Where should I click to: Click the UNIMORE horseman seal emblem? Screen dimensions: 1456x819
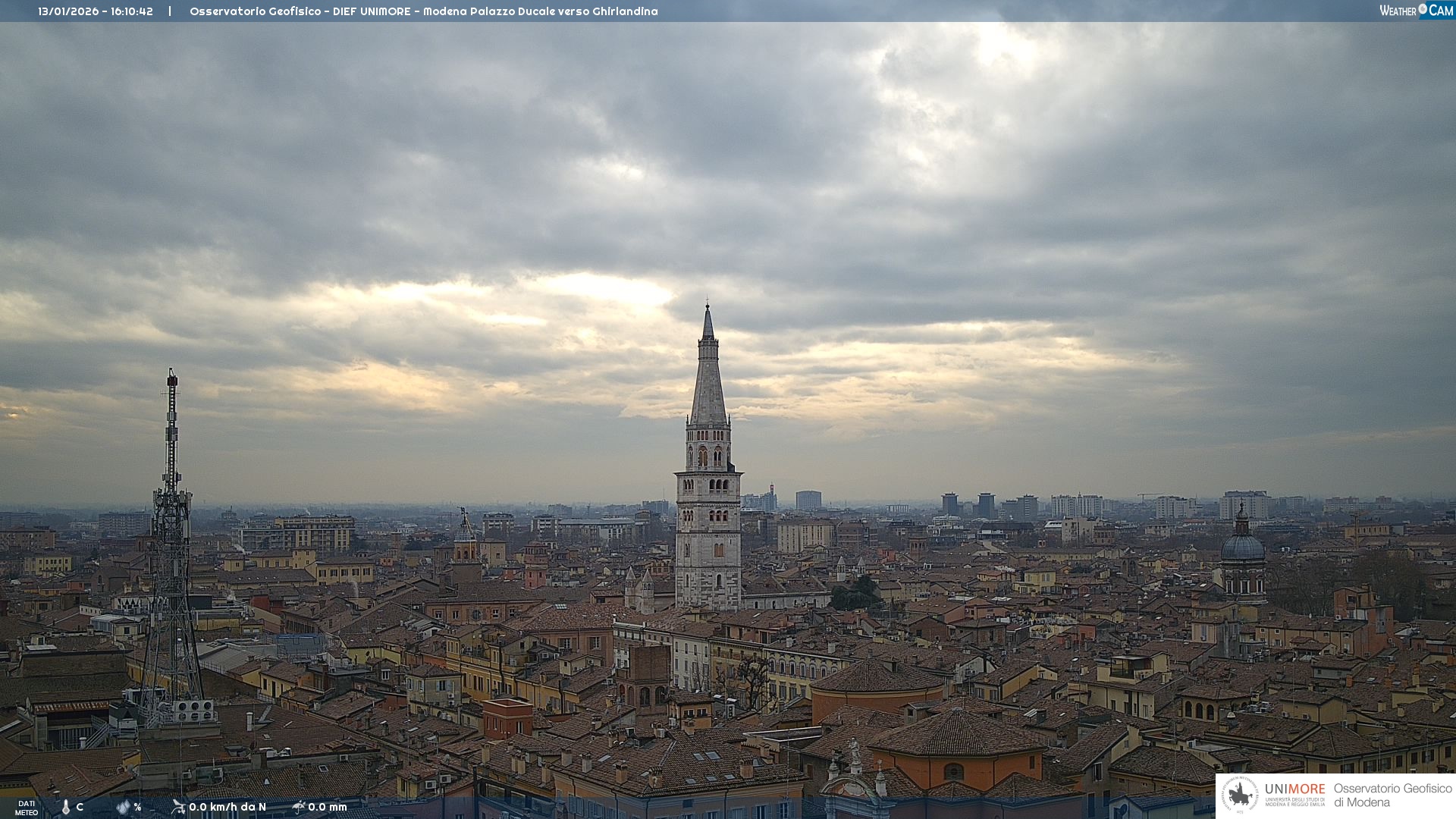pos(1240,795)
